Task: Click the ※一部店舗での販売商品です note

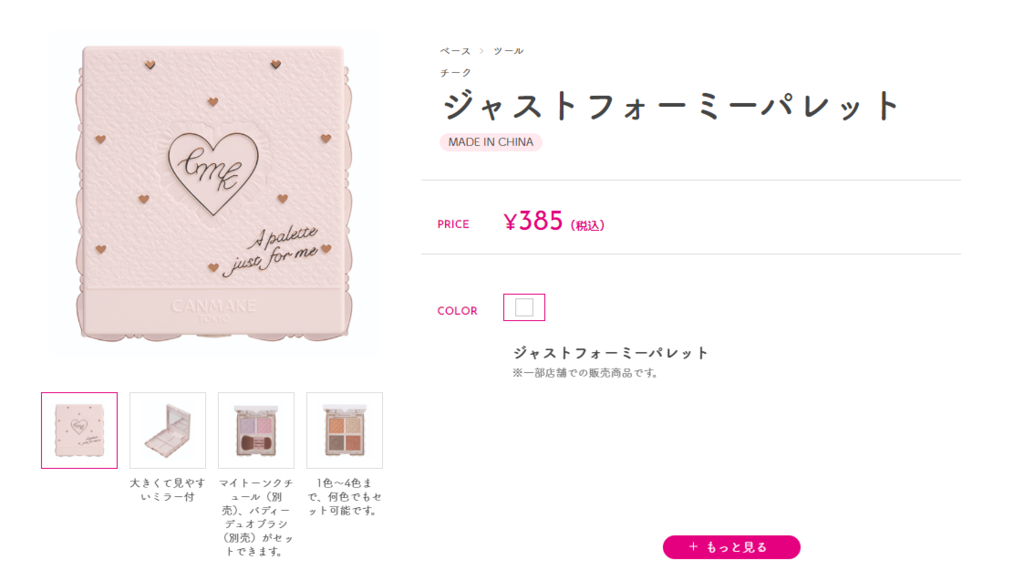Action: 584,373
